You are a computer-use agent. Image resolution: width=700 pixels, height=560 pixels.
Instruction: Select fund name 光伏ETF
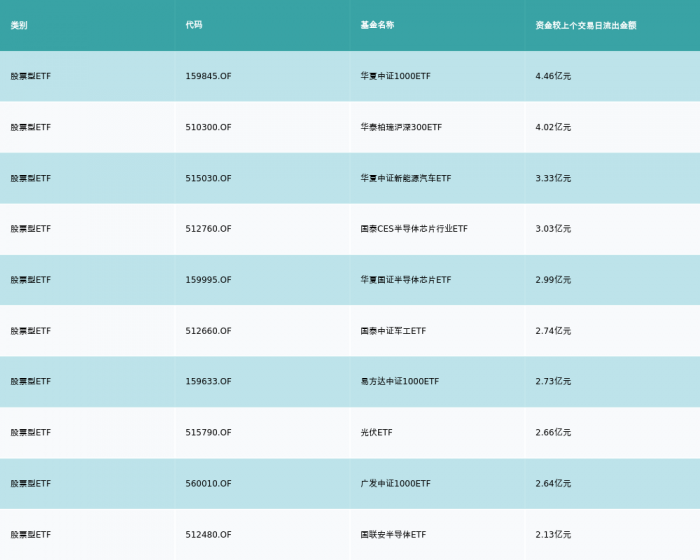click(376, 433)
